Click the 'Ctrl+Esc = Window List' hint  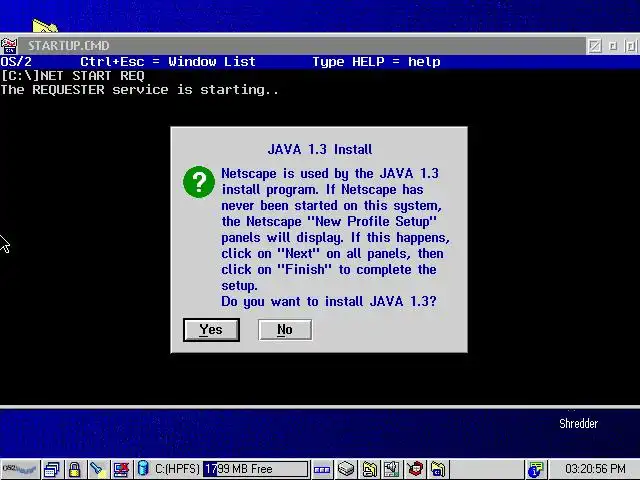tap(168, 62)
